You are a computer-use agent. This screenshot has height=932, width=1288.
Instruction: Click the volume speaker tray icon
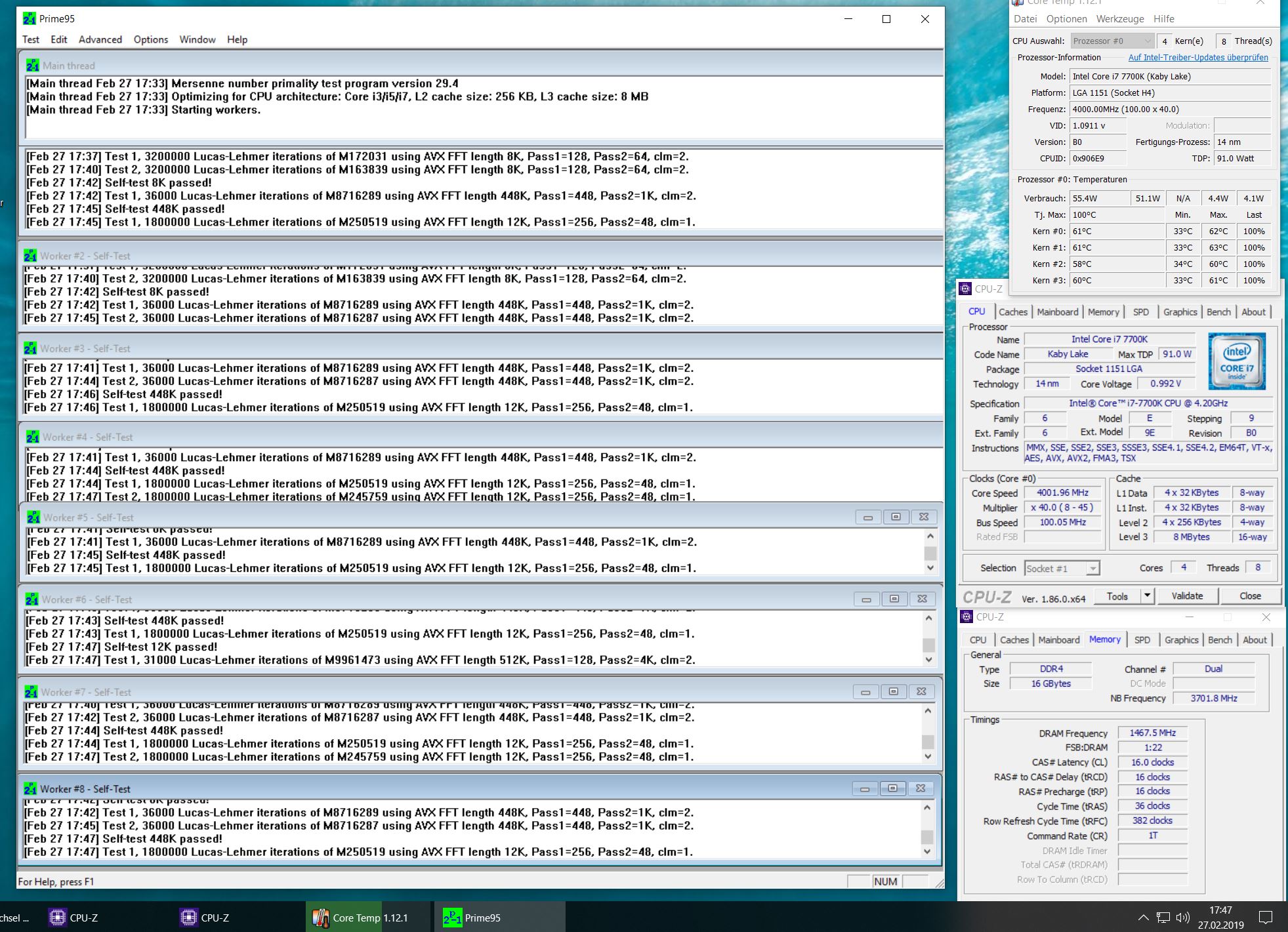point(1182,918)
